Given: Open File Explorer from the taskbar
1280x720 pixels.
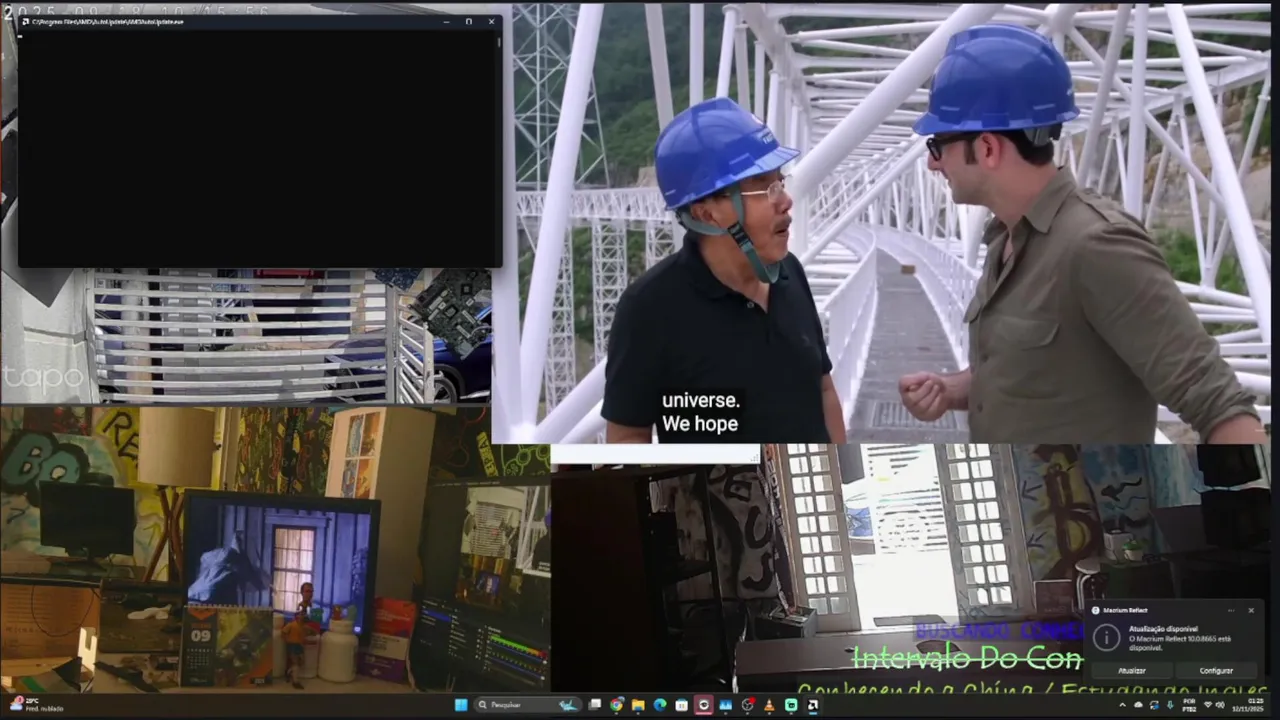Looking at the screenshot, I should 638,705.
